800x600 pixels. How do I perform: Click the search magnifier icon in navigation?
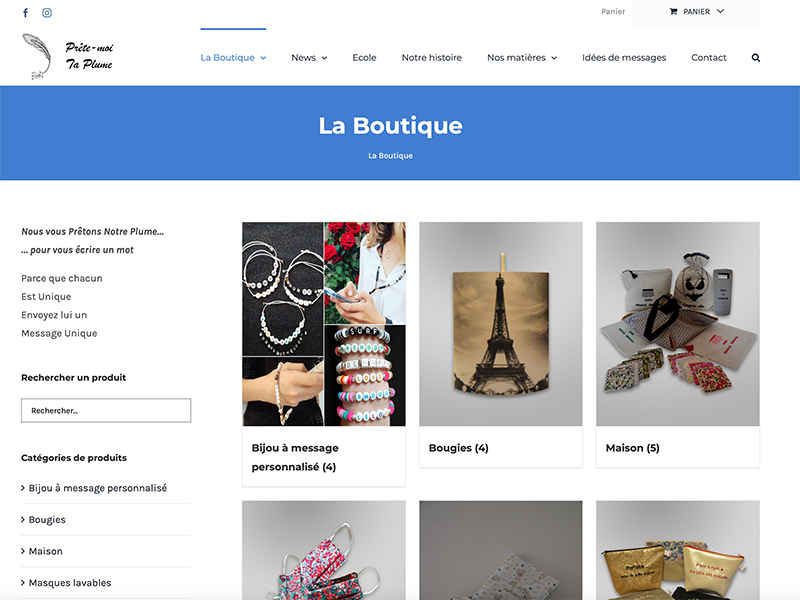(756, 58)
